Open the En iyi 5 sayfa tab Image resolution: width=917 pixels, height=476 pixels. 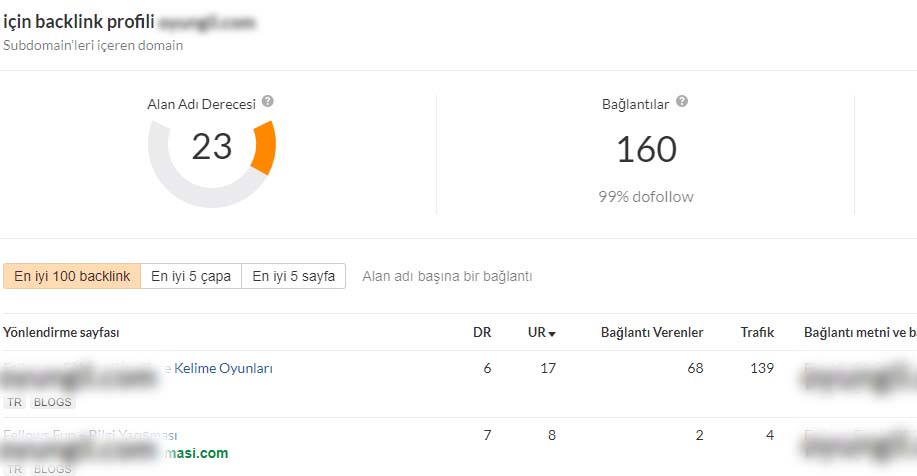coord(294,276)
